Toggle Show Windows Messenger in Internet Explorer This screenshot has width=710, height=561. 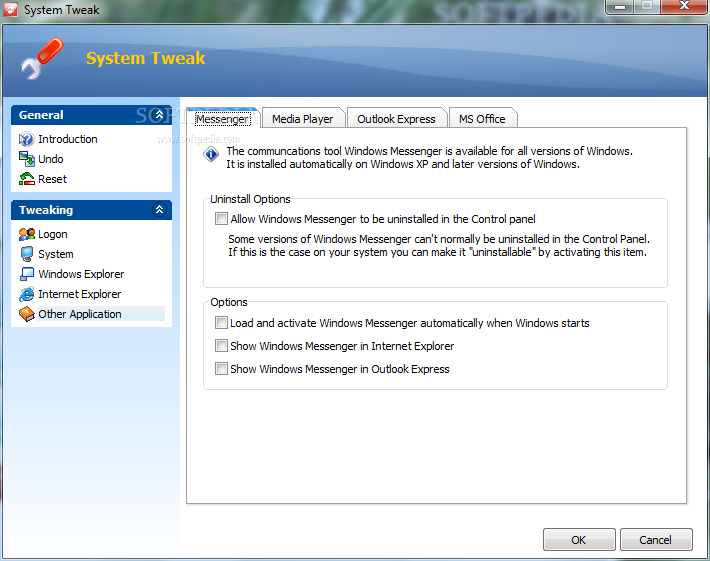pos(221,346)
